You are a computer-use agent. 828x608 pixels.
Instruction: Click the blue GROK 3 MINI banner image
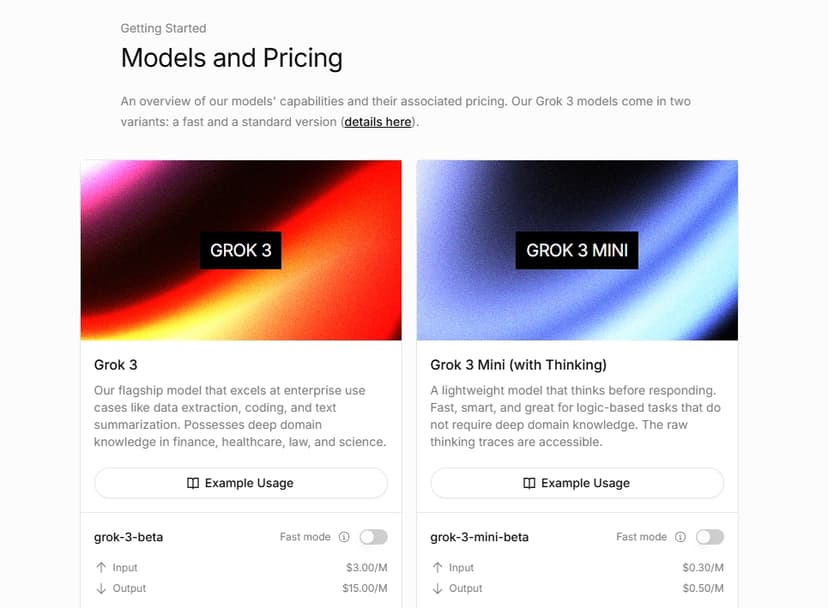(x=577, y=250)
